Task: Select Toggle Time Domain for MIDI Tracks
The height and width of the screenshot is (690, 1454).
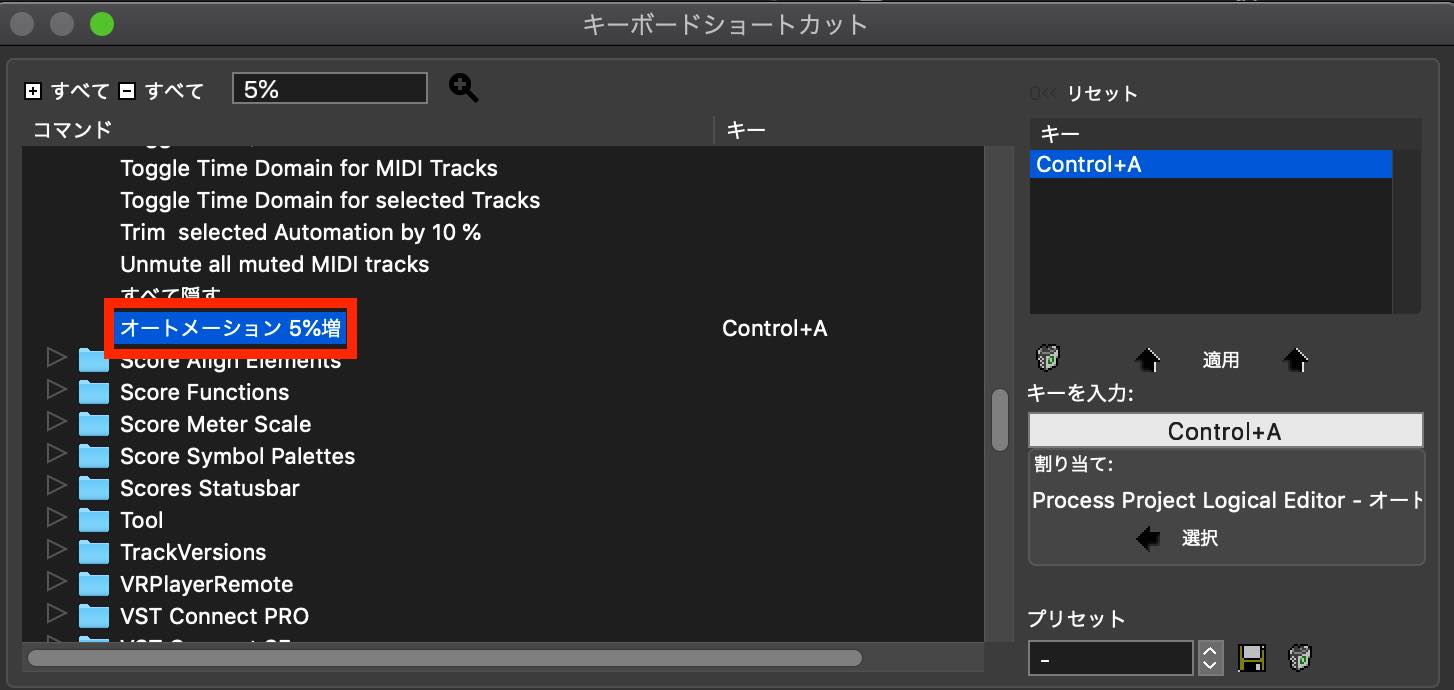Action: [309, 168]
